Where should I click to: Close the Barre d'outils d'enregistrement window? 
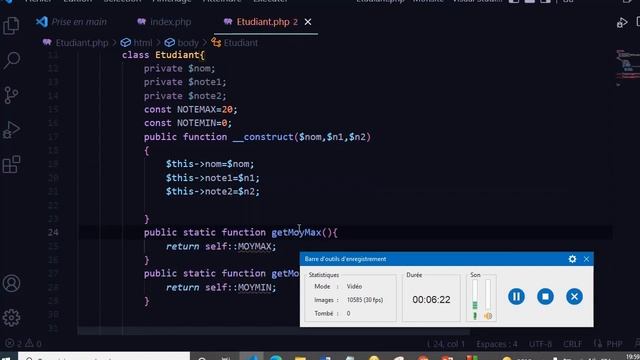click(586, 259)
